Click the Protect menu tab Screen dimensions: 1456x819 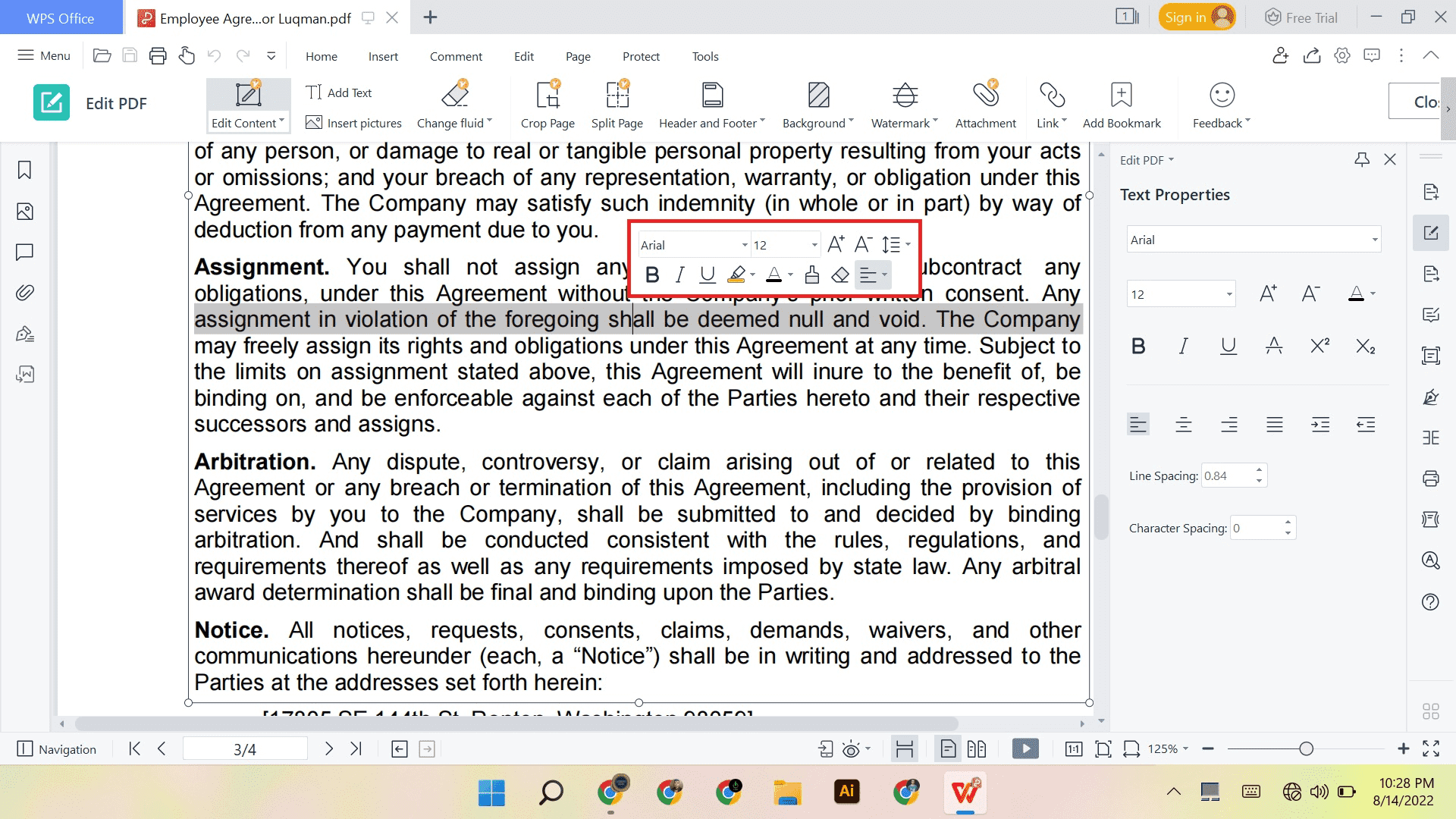[641, 56]
